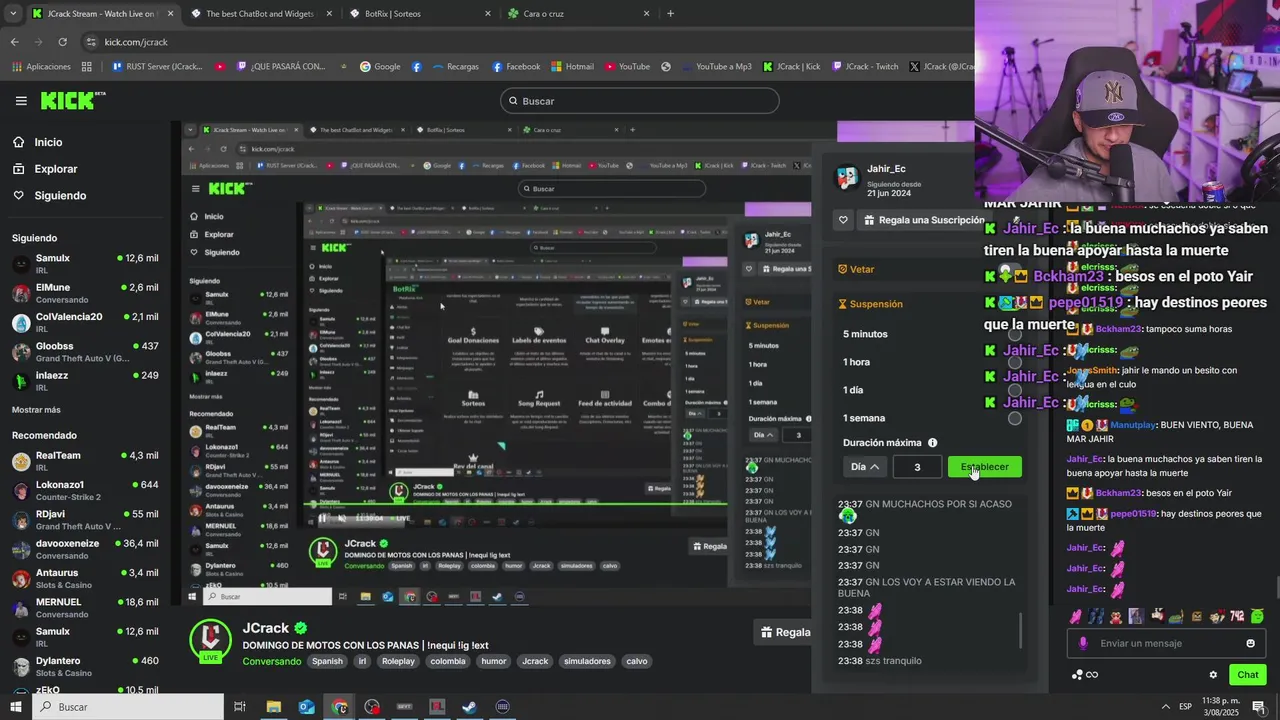Click the colombia stream tag
1280x720 pixels.
448,661
